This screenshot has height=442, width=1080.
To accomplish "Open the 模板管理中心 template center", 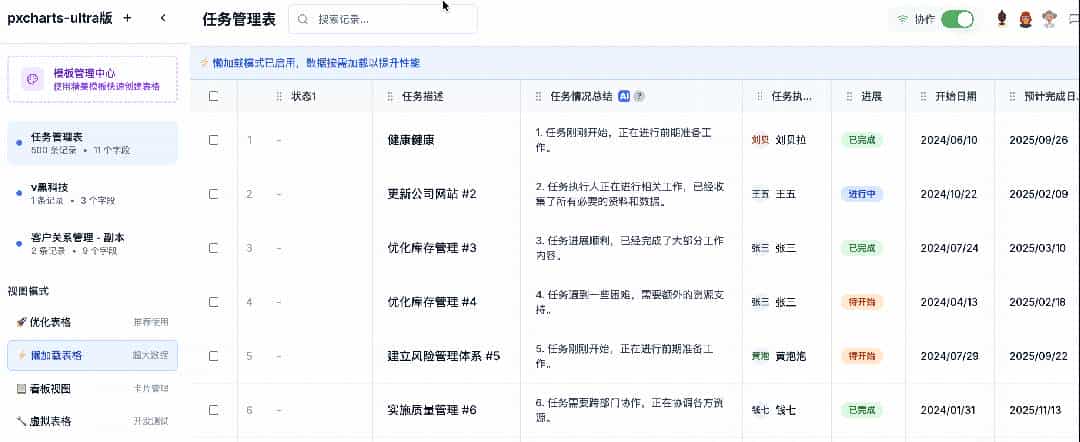I will 92,80.
